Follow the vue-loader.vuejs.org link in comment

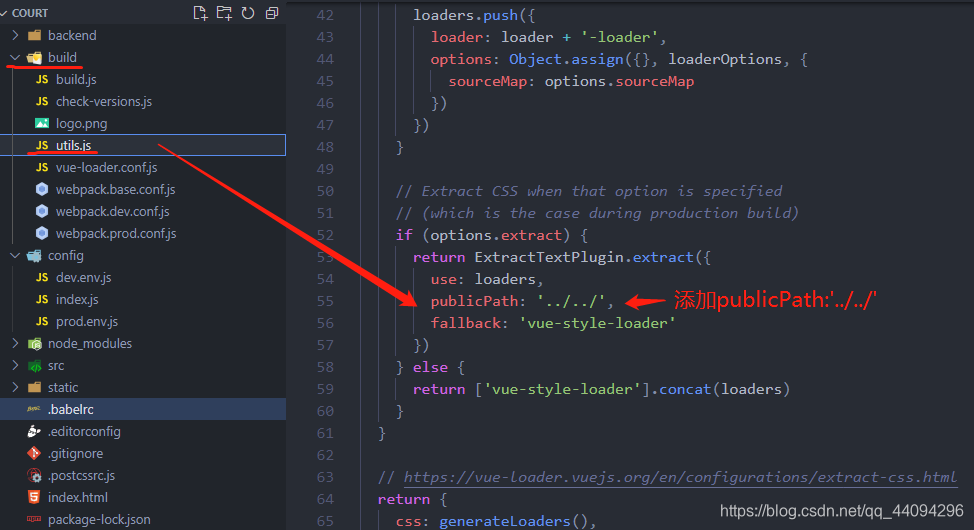[680, 477]
